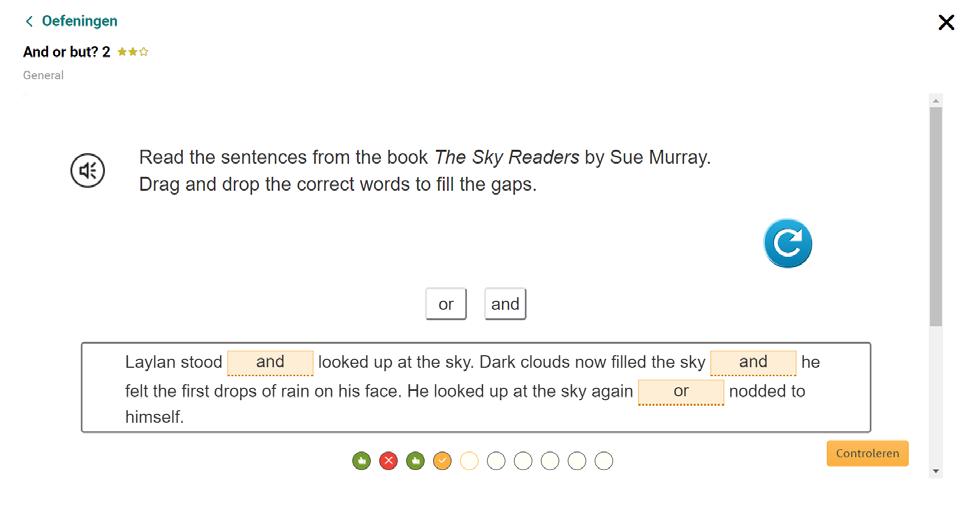Select the red incorrect progress dot

388,461
